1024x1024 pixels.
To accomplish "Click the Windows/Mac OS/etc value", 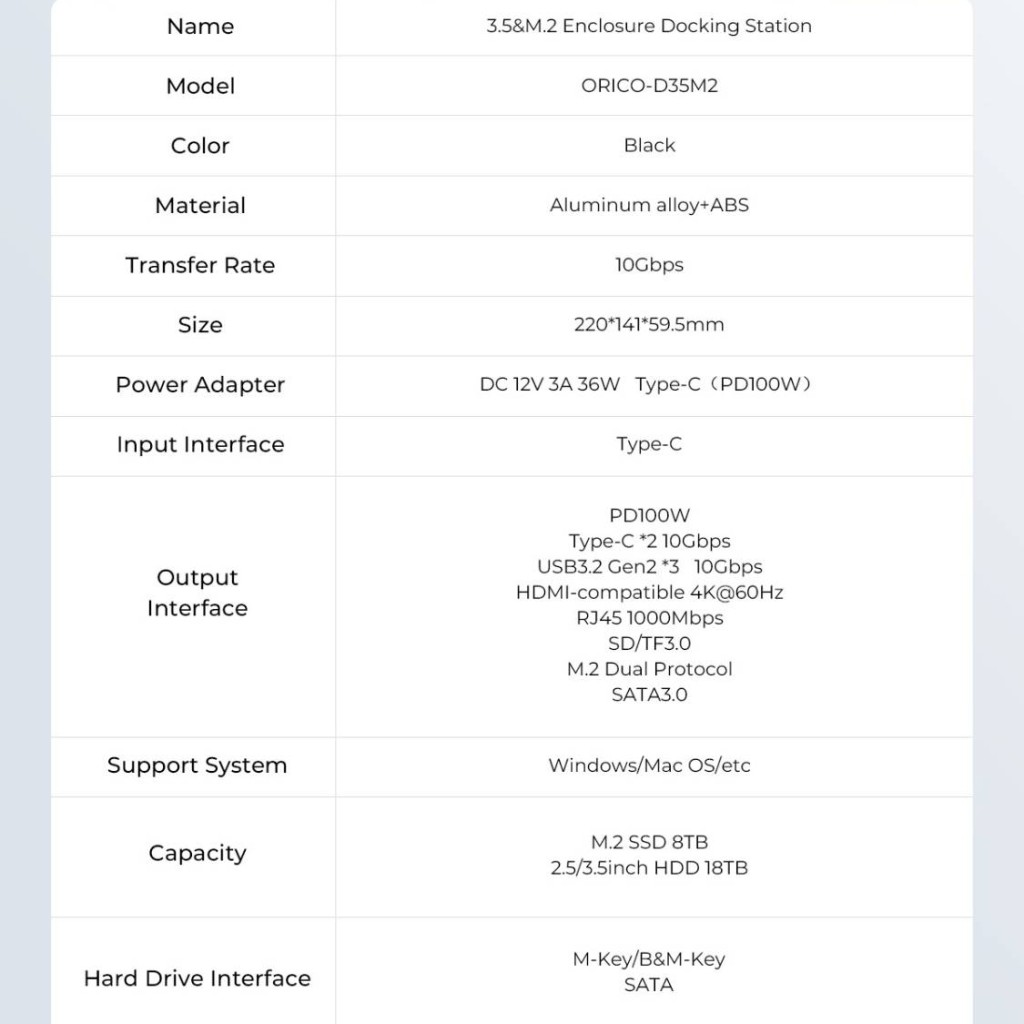I will coord(649,765).
